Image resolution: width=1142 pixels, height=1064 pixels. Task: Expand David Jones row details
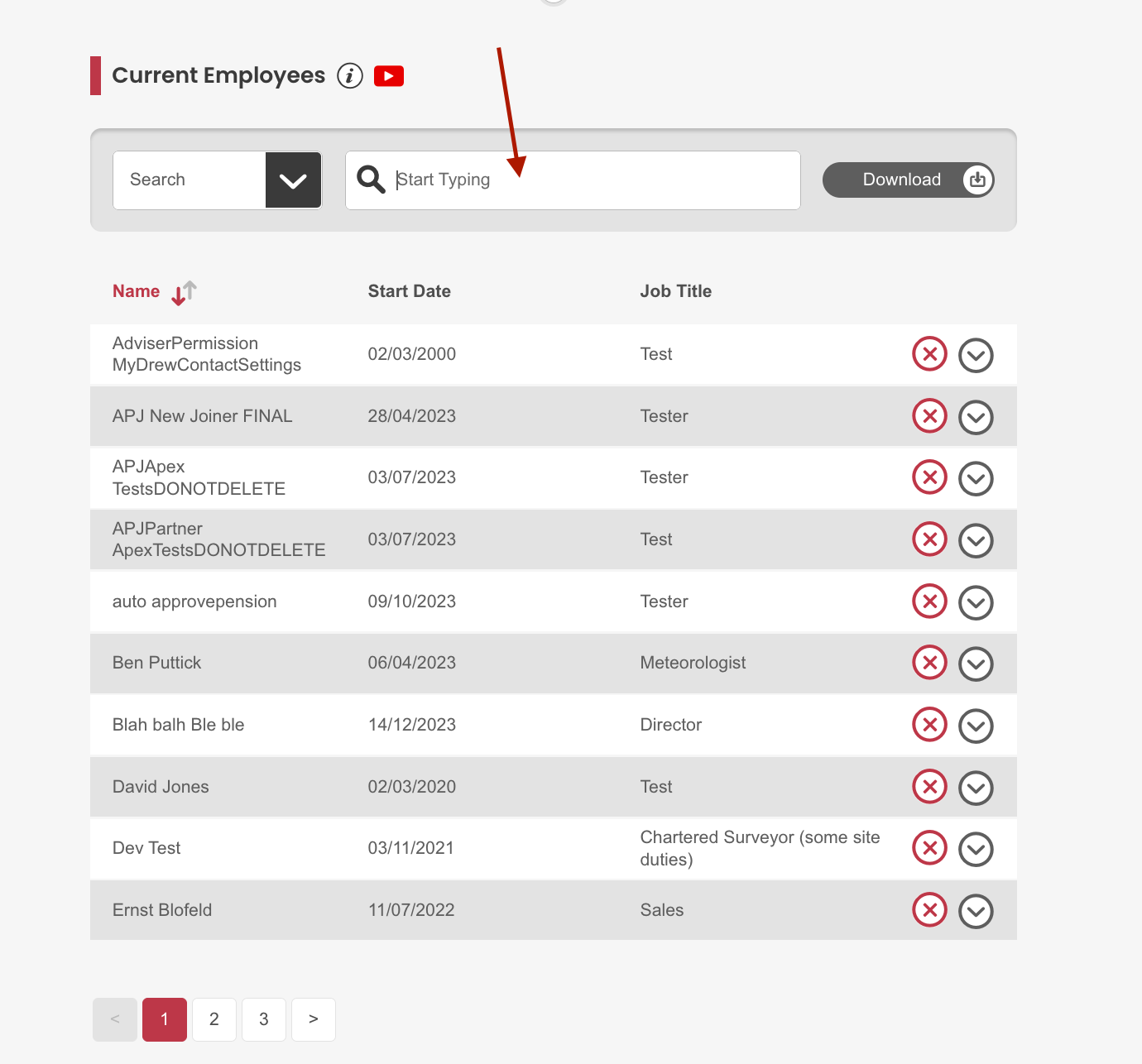point(976,788)
